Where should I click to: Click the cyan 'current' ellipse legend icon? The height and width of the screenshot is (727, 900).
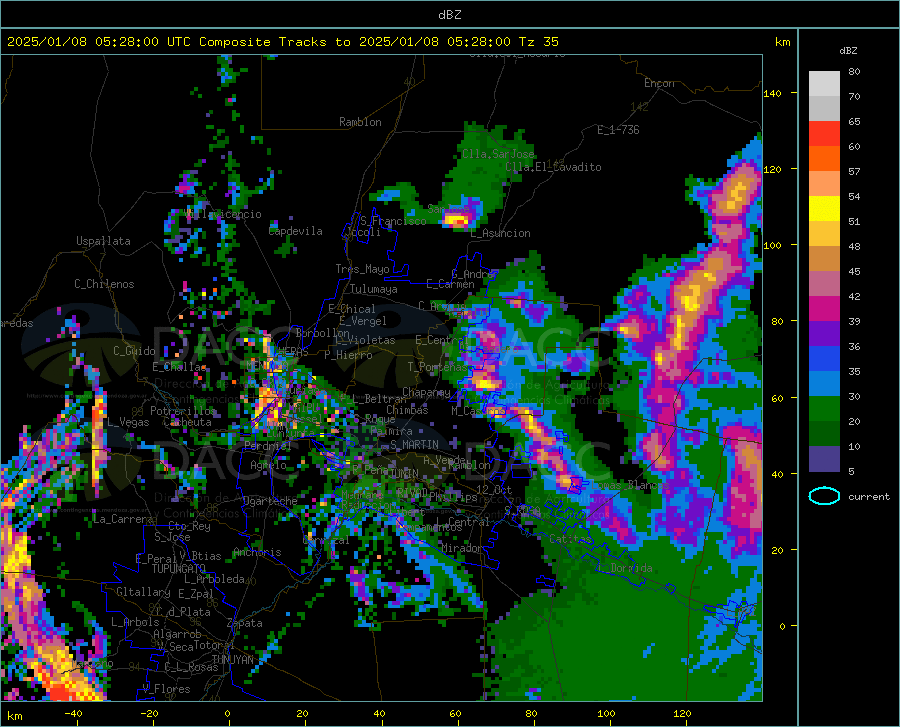click(x=824, y=496)
